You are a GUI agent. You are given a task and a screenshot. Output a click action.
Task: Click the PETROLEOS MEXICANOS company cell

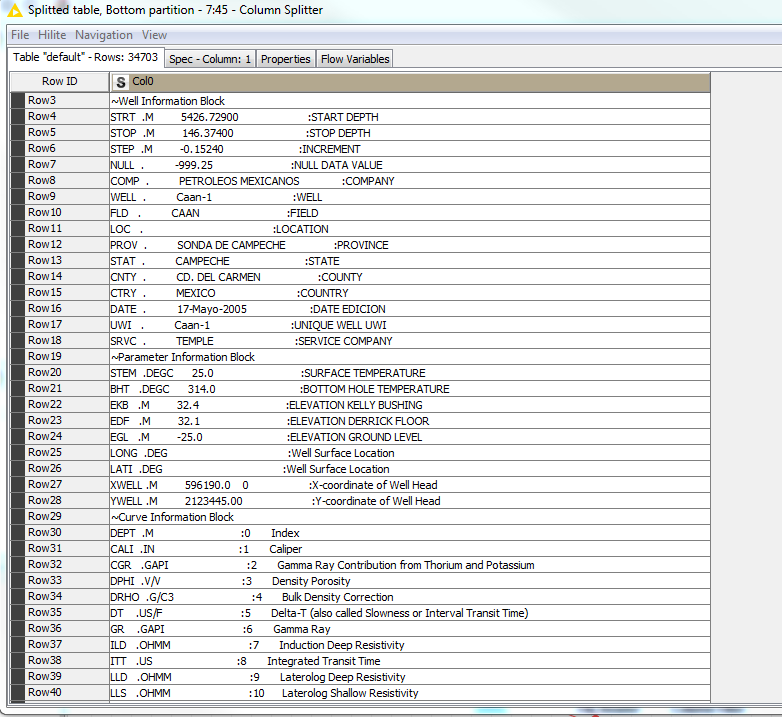point(410,180)
